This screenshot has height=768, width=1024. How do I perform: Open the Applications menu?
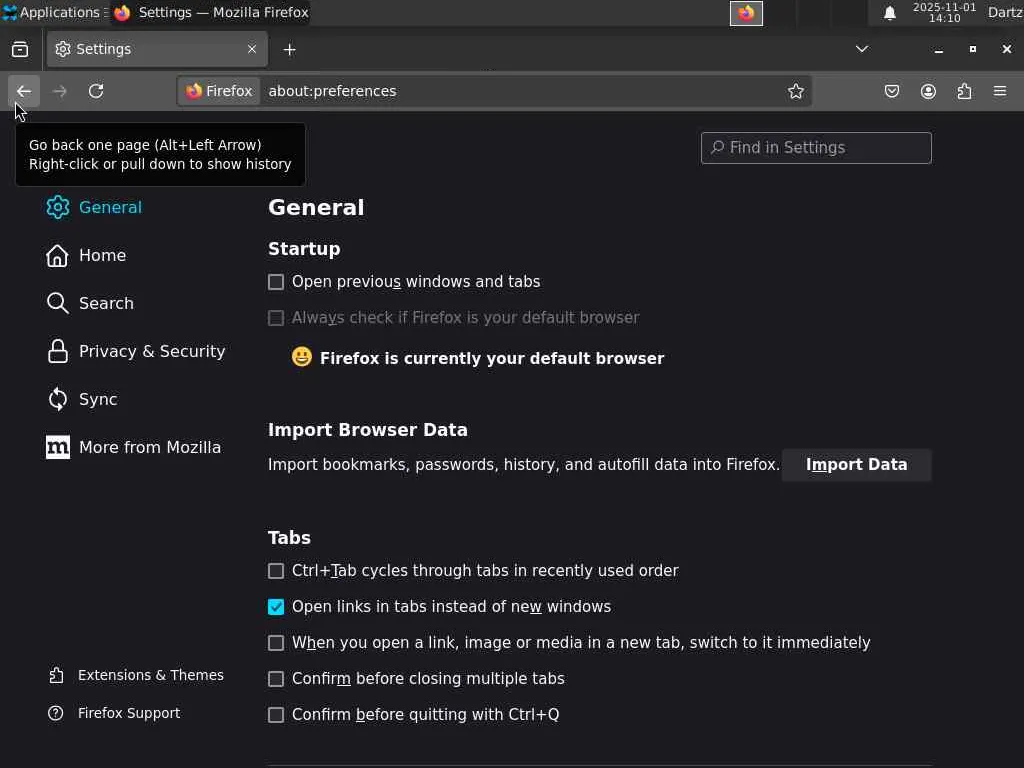52,13
